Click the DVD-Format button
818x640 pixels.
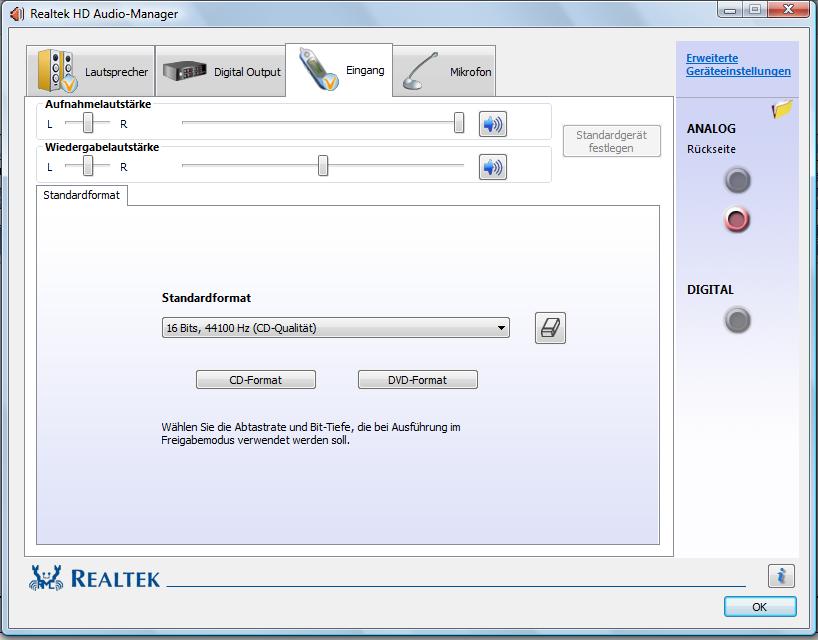click(x=417, y=380)
